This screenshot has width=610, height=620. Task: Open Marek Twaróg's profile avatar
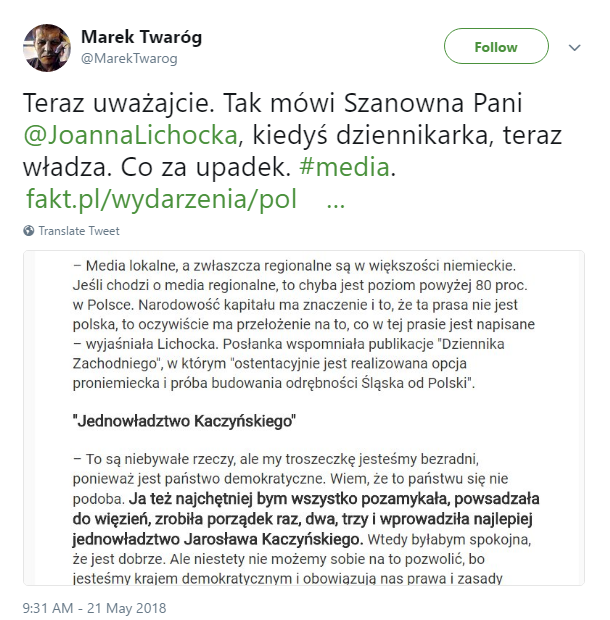[47, 48]
